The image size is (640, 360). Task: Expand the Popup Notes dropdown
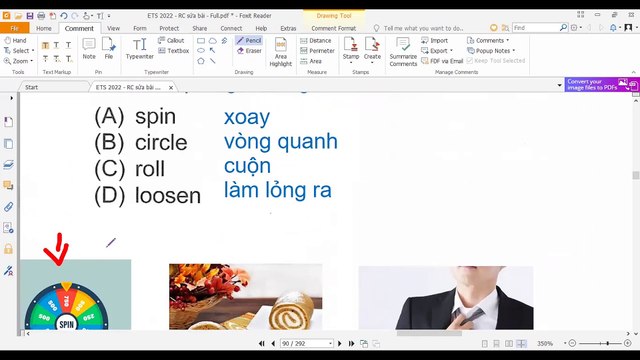click(x=513, y=51)
